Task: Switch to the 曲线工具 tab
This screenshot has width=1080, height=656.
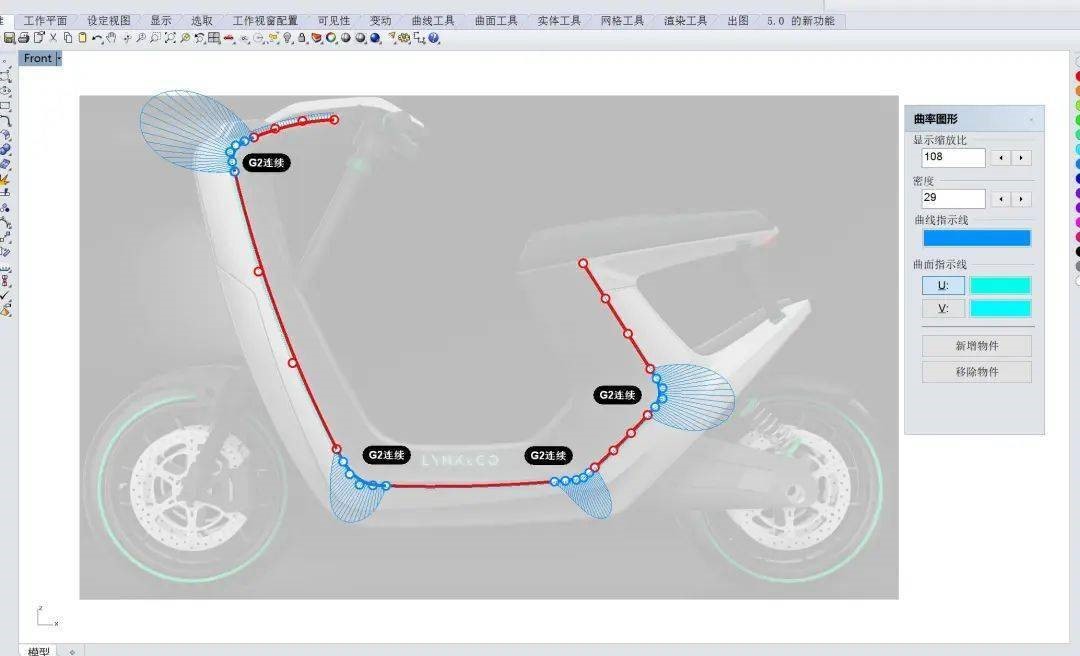Action: (433, 21)
